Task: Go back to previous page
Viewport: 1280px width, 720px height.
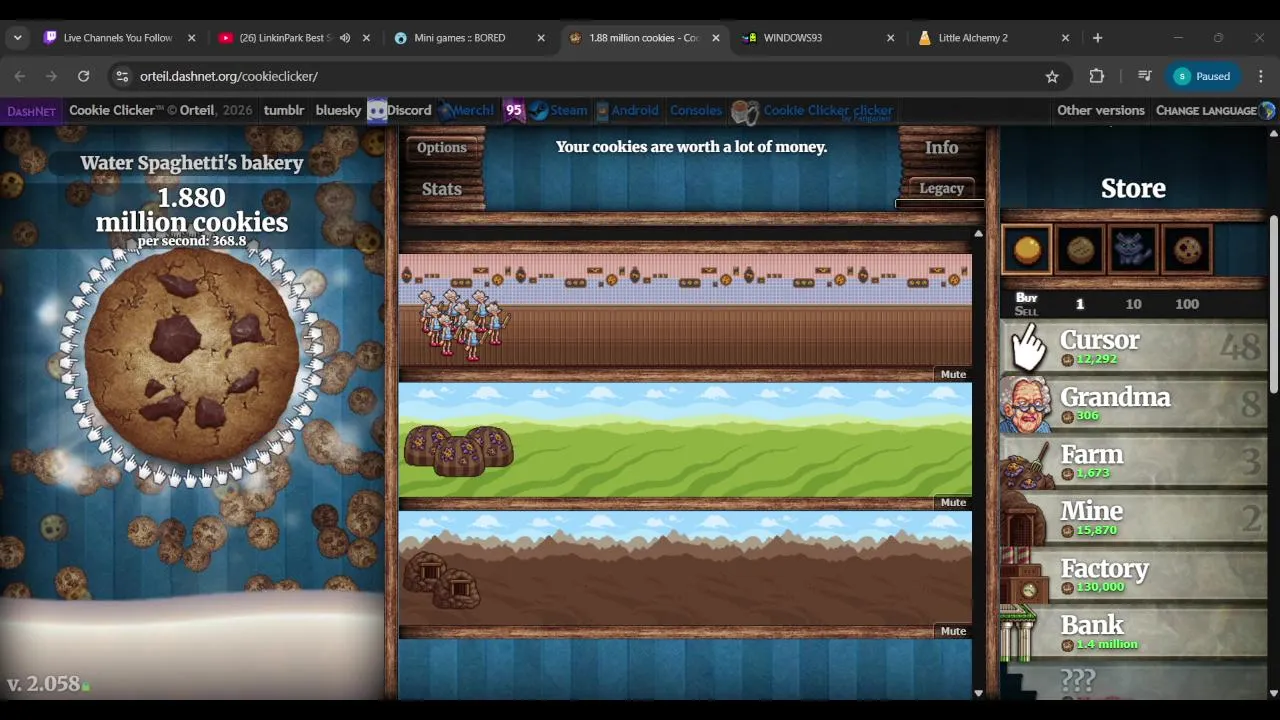Action: [20, 76]
